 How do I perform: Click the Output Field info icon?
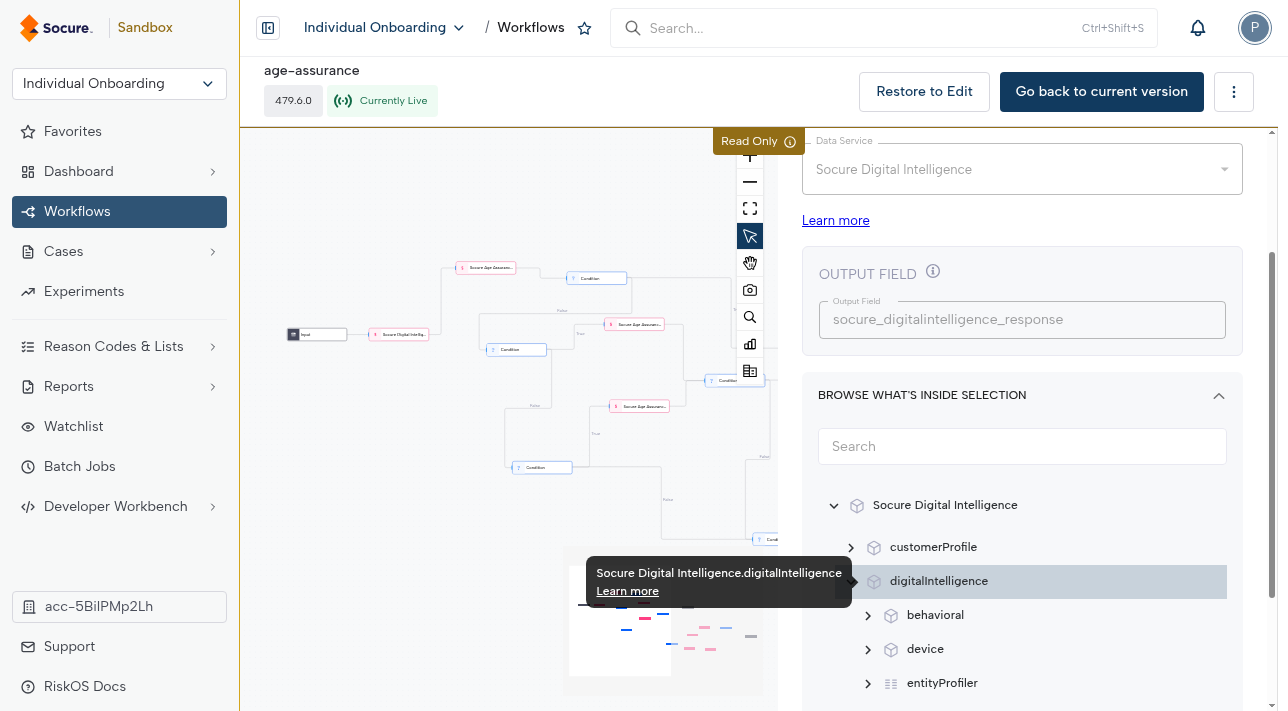tap(933, 272)
